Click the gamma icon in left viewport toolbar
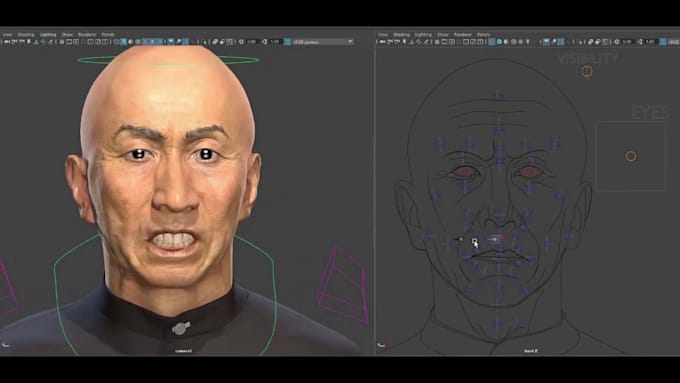Screen dimensions: 680x383 265,42
